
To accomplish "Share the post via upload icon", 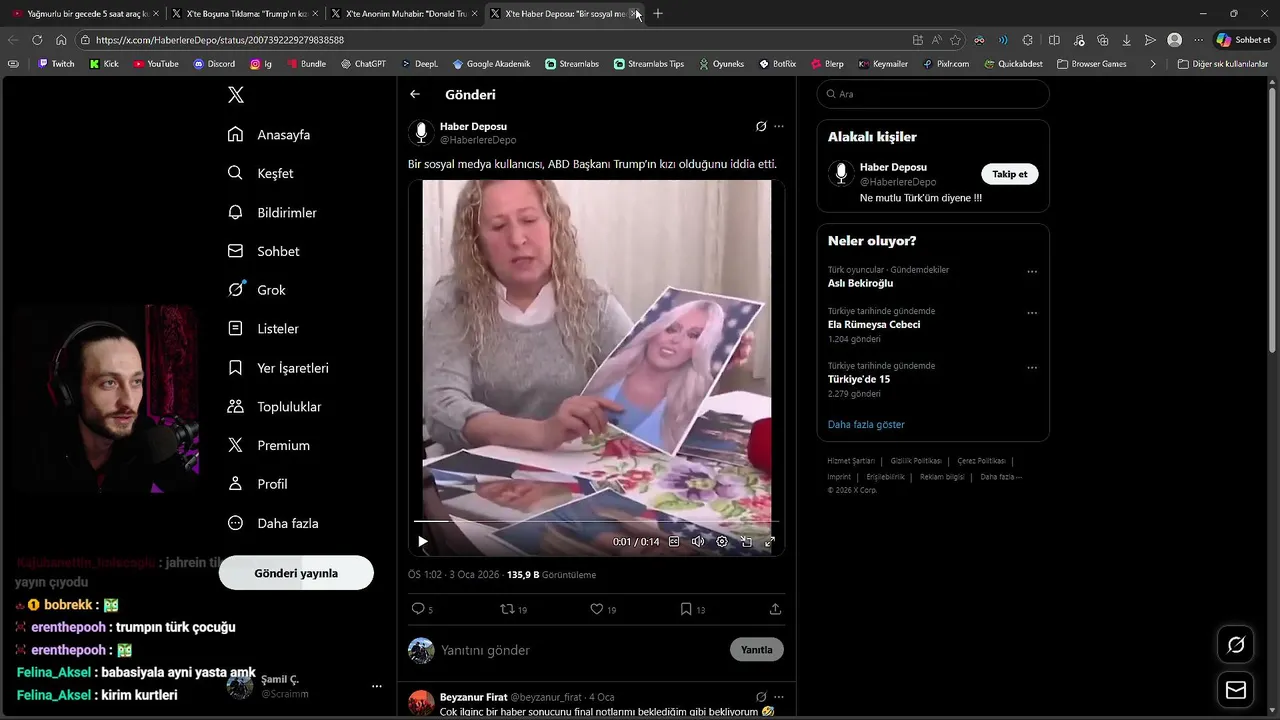I will click(775, 609).
